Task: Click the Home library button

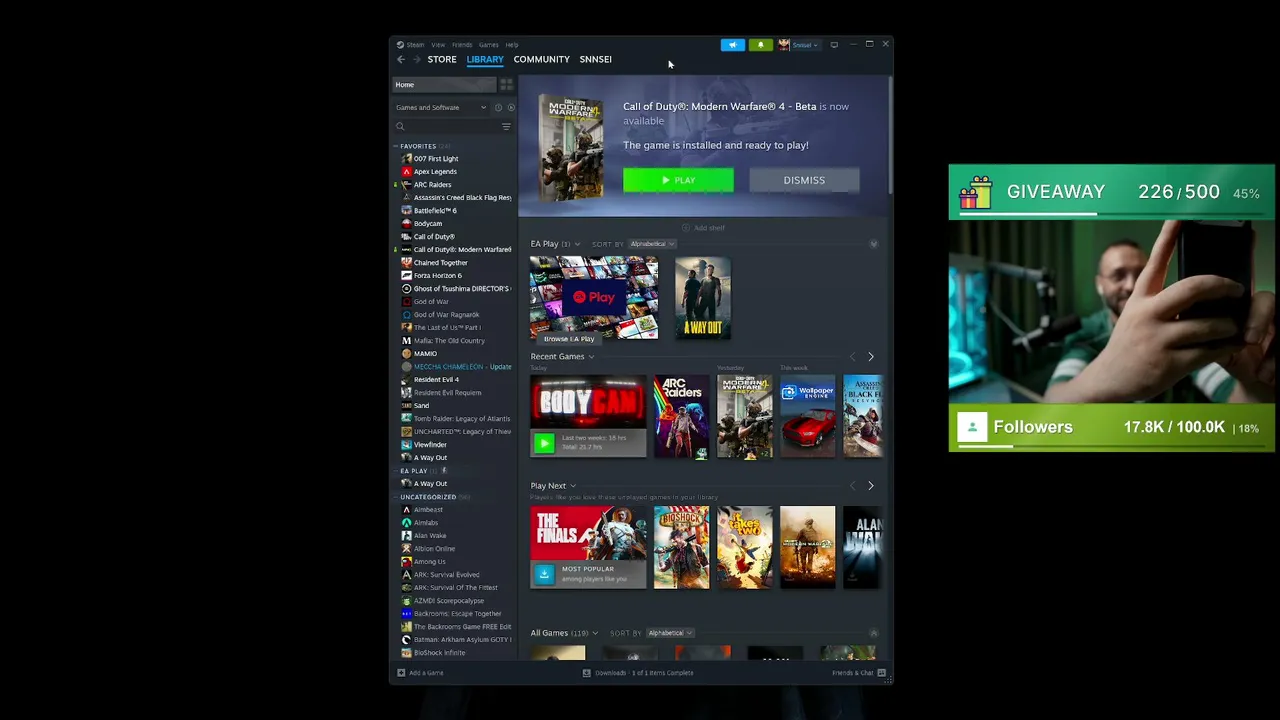Action: coord(444,85)
